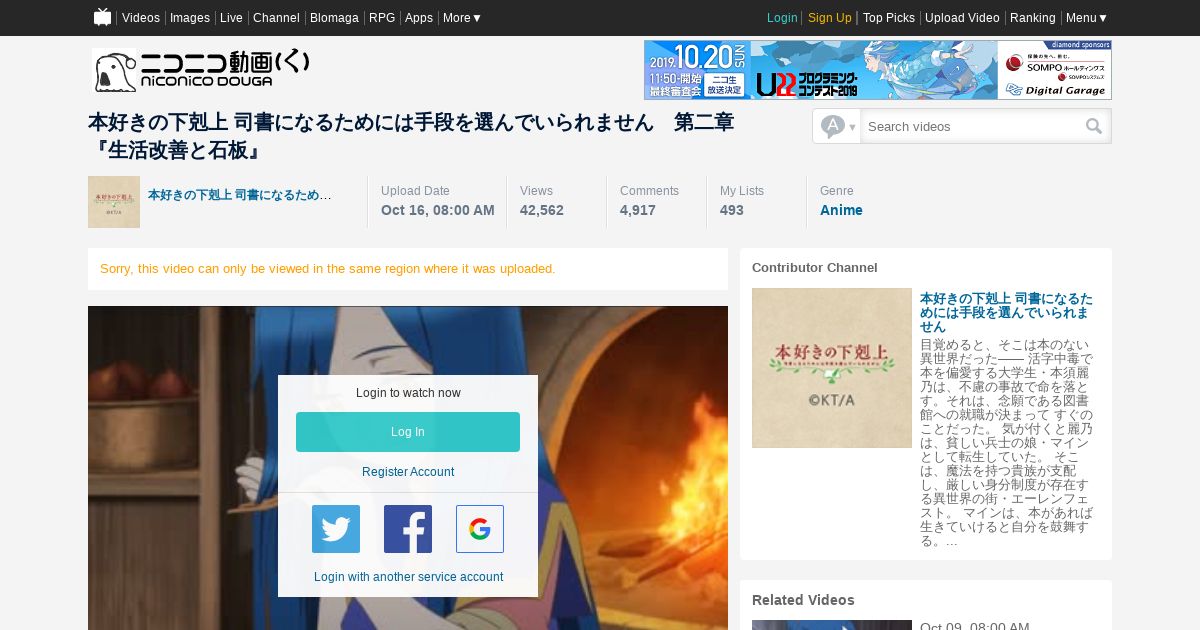Open the Anime genre link
The image size is (1200, 630).
841,210
